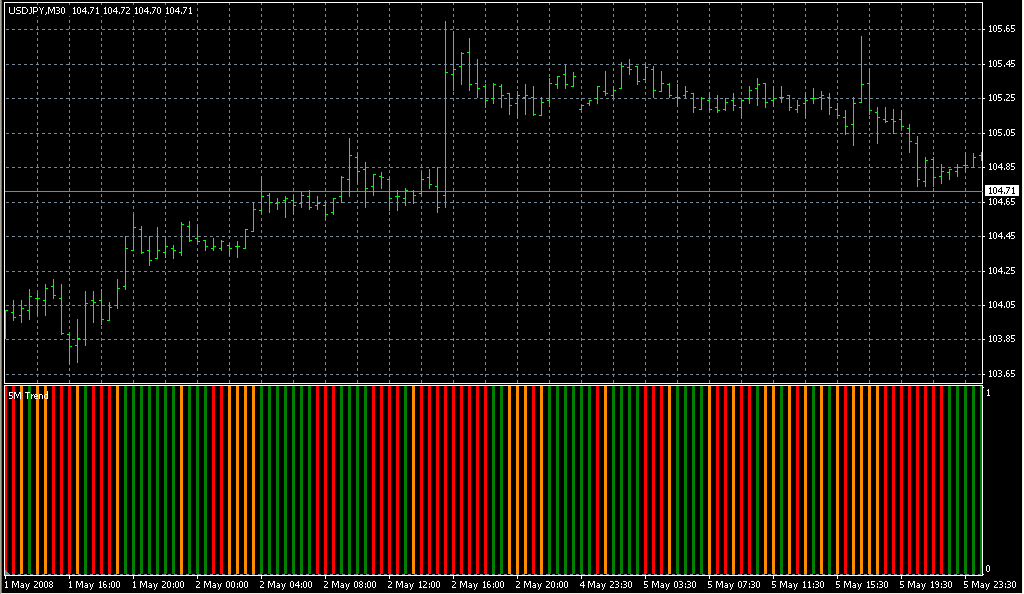Click the indicator scale value 1
Screen dimensions: 1024x594
[x=989, y=393]
